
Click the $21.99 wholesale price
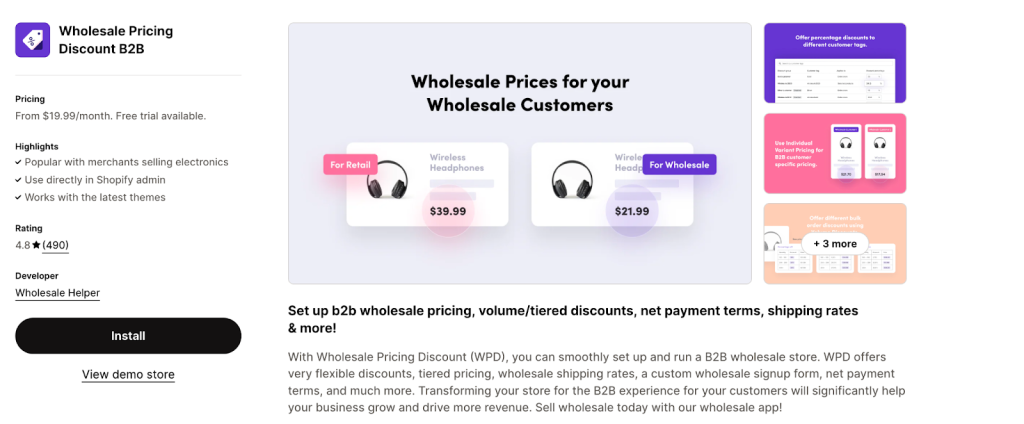click(x=630, y=211)
